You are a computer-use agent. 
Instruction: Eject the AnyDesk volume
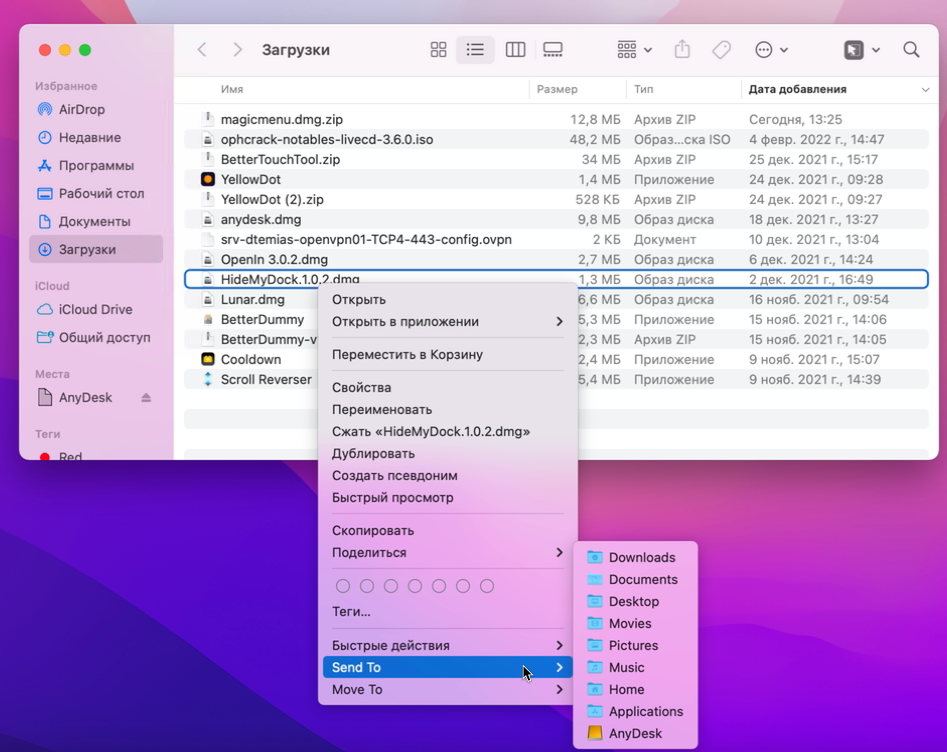pos(146,397)
